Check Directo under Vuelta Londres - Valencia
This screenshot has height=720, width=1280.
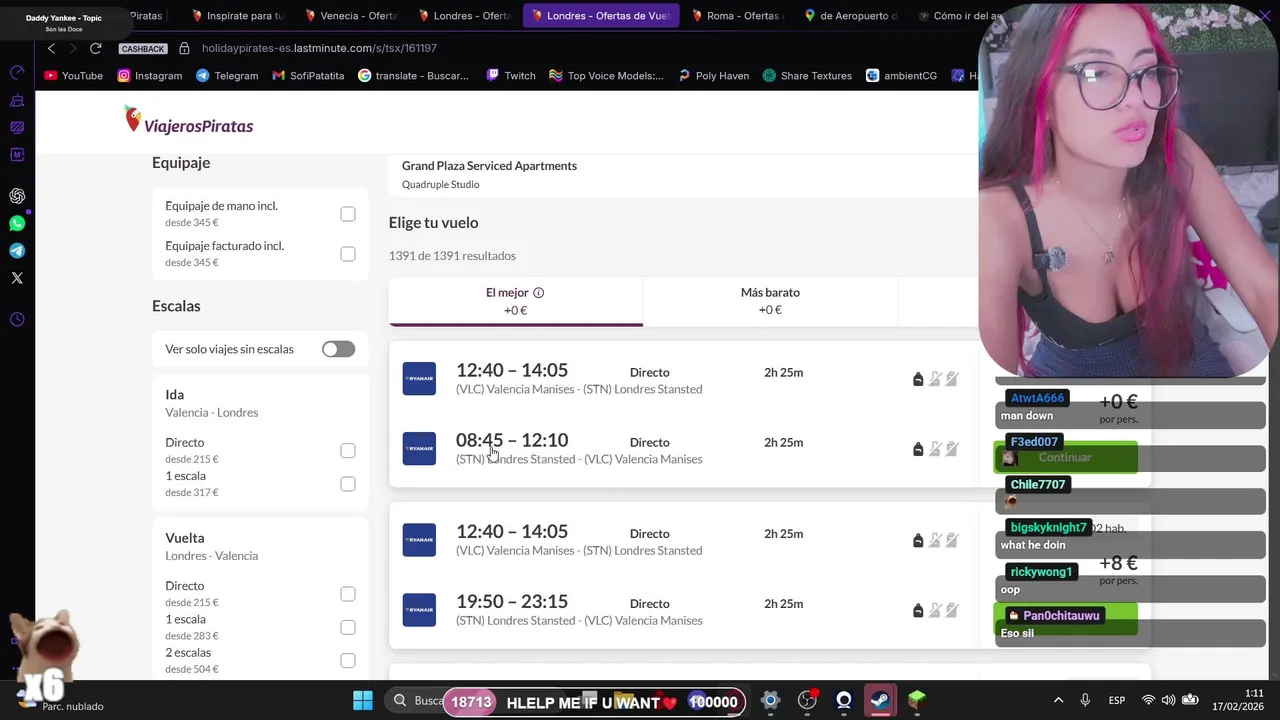(348, 594)
